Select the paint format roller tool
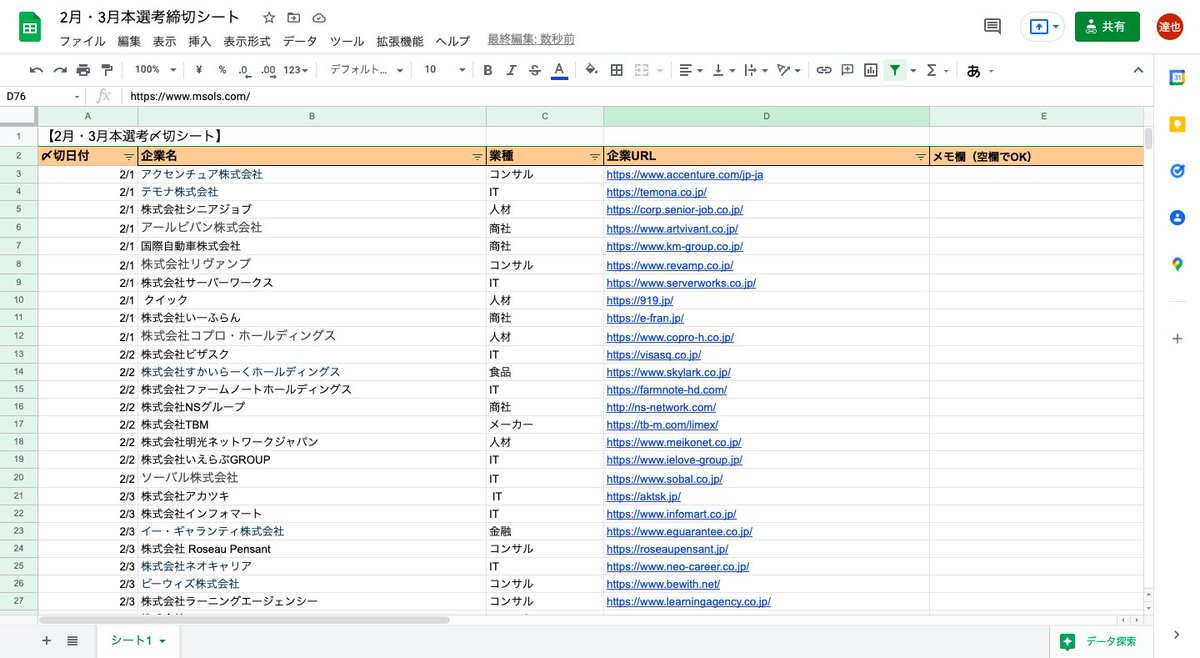The height and width of the screenshot is (658, 1200). [x=107, y=70]
